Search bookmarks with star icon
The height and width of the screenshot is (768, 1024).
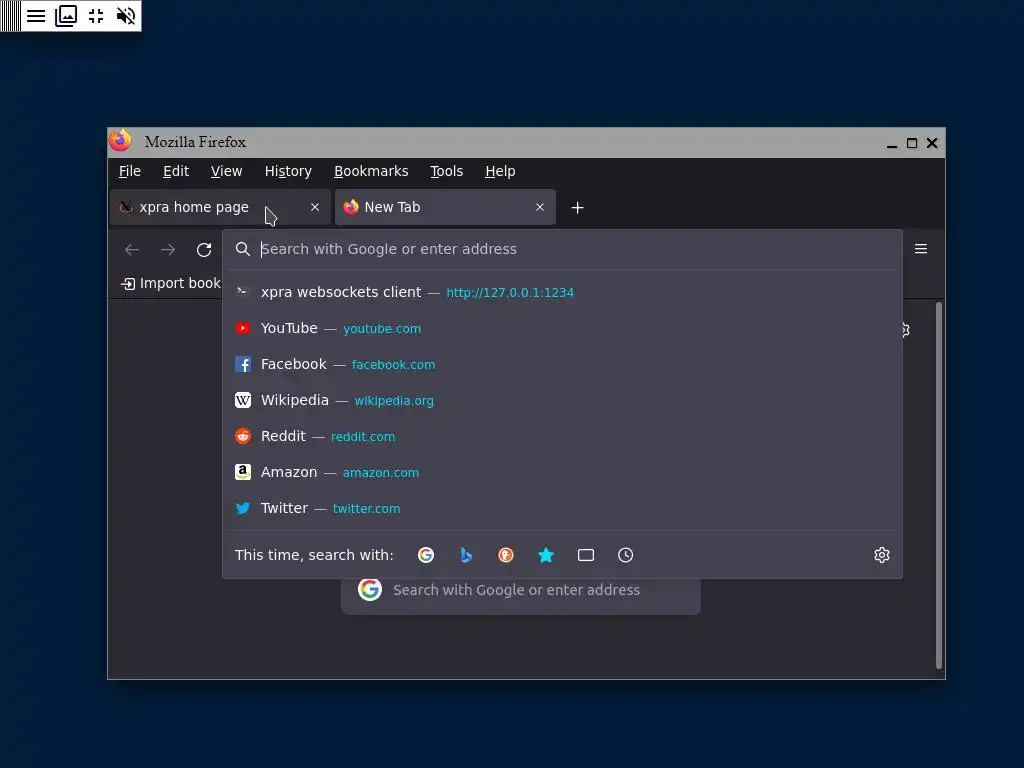click(546, 555)
